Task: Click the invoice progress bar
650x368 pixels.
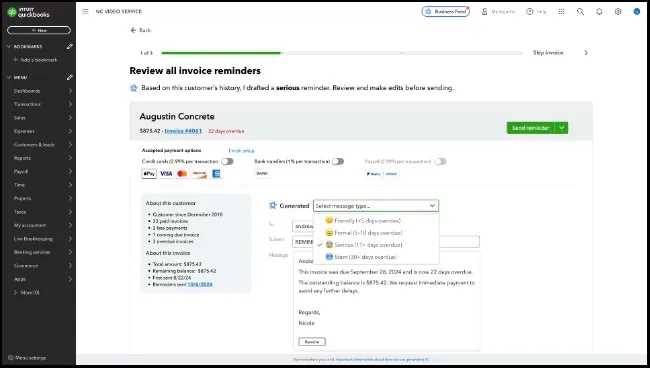Action: pos(342,53)
